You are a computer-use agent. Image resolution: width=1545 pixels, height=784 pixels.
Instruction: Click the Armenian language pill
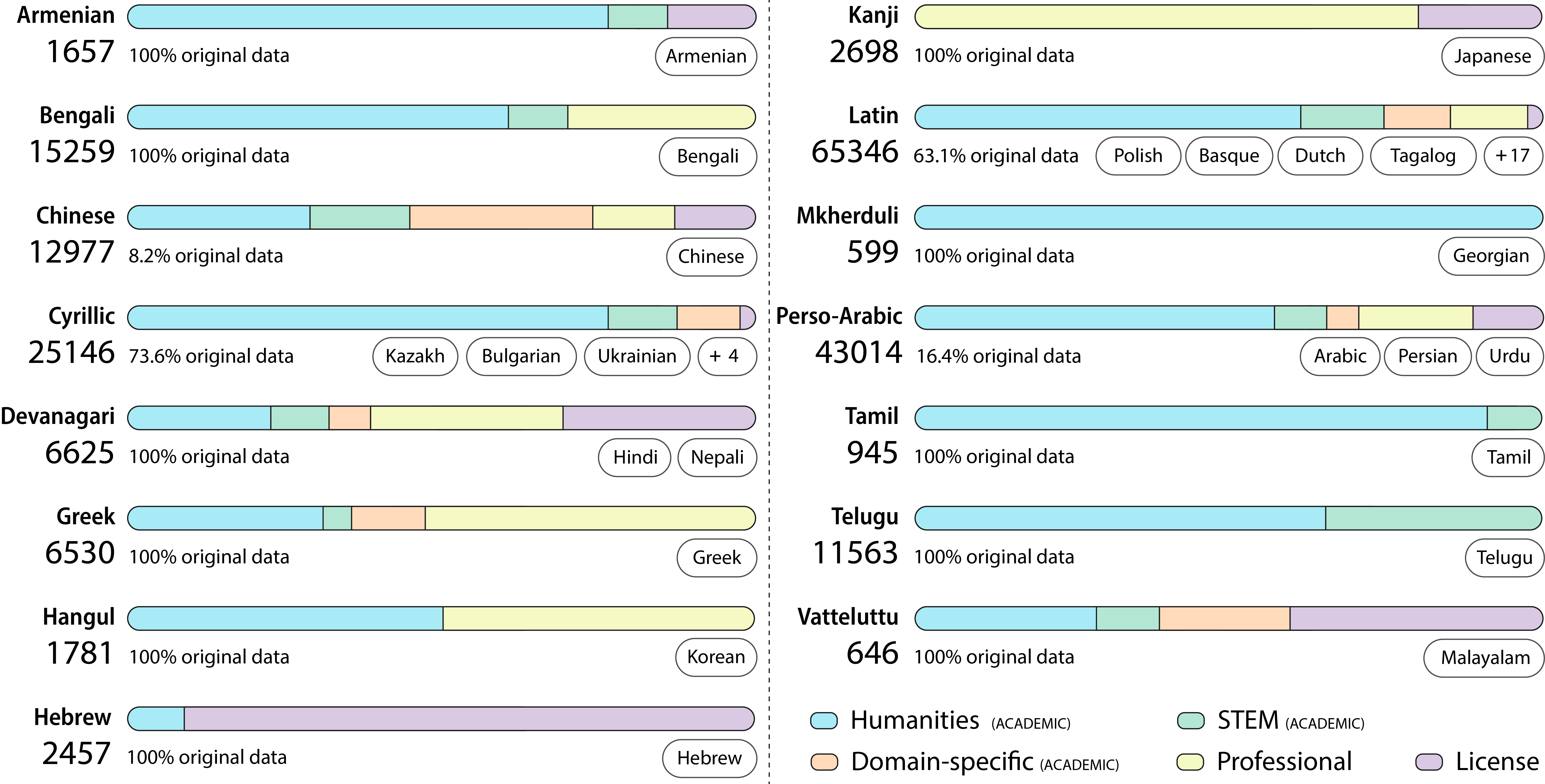(x=706, y=56)
